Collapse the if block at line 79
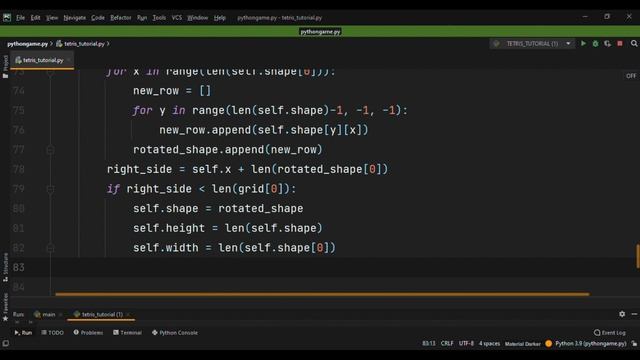This screenshot has width=640, height=360. tap(50, 189)
